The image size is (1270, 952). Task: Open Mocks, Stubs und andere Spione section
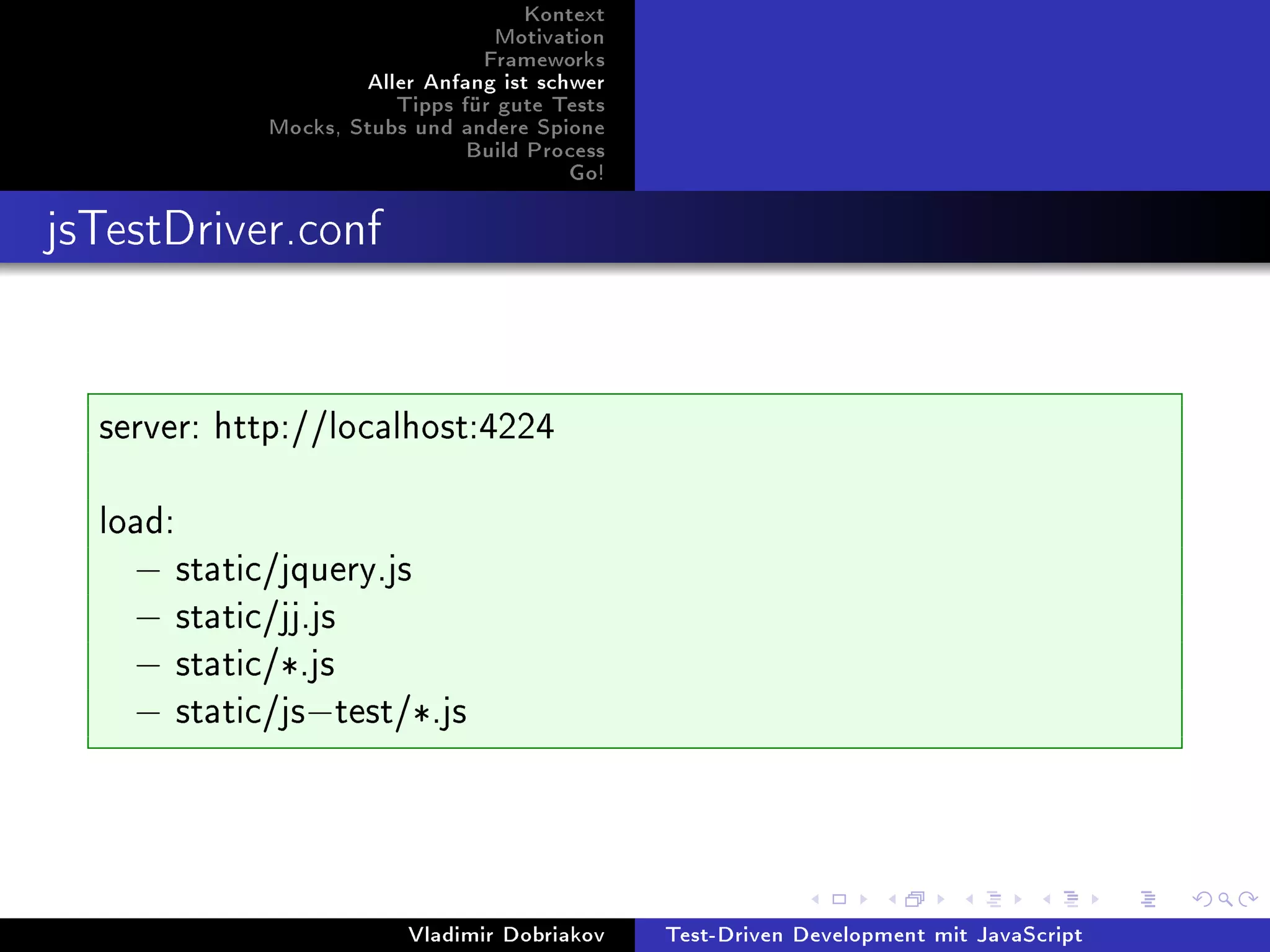click(x=437, y=128)
